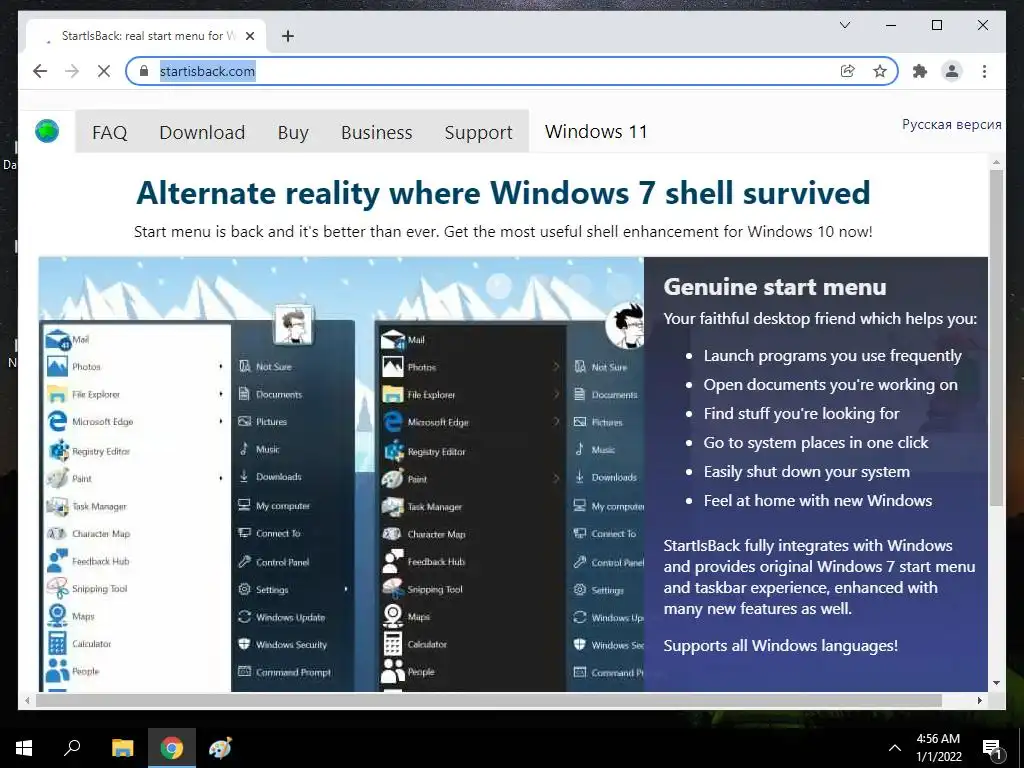Click the Photos submenu arrow in the light start menu
This screenshot has height=768, width=1024.
pyautogui.click(x=221, y=366)
